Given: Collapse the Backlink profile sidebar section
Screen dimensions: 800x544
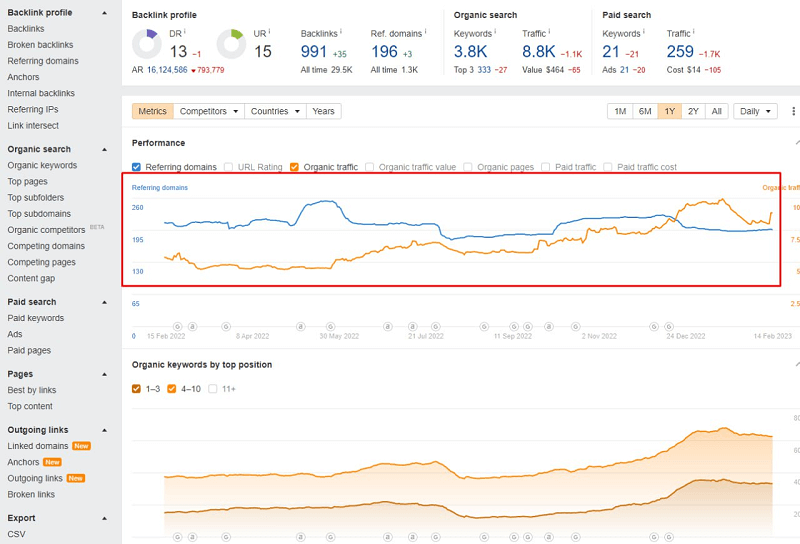Looking at the screenshot, I should pos(105,13).
